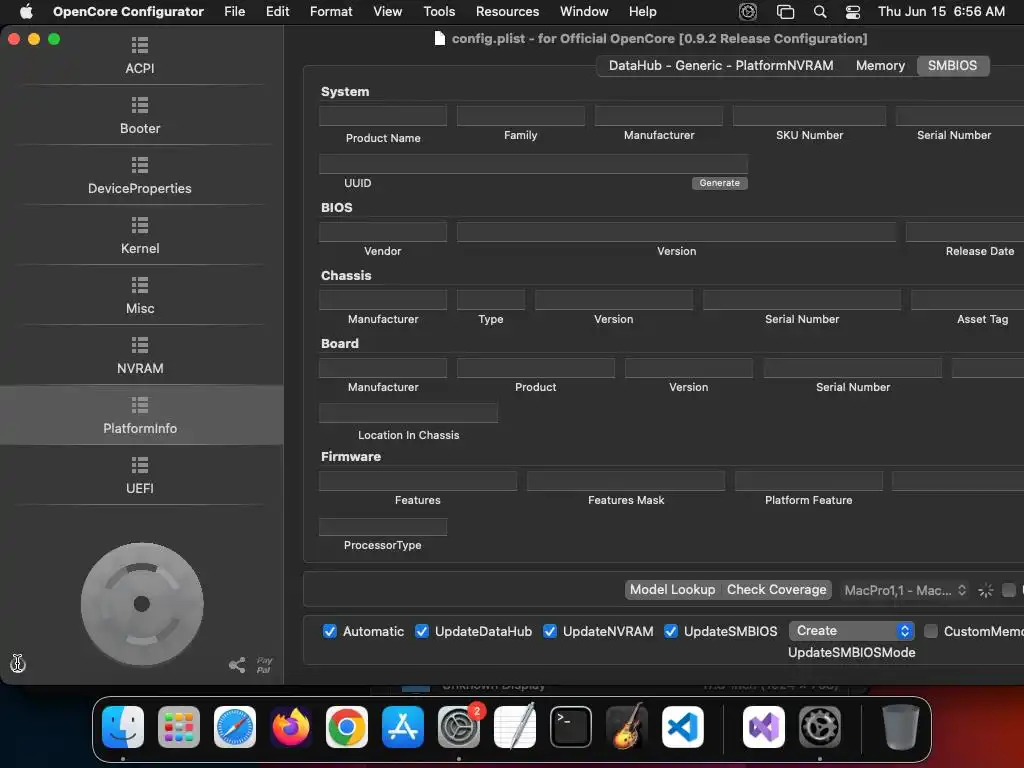1024x768 pixels.
Task: Click the date and time in menu bar
Action: coord(941,12)
